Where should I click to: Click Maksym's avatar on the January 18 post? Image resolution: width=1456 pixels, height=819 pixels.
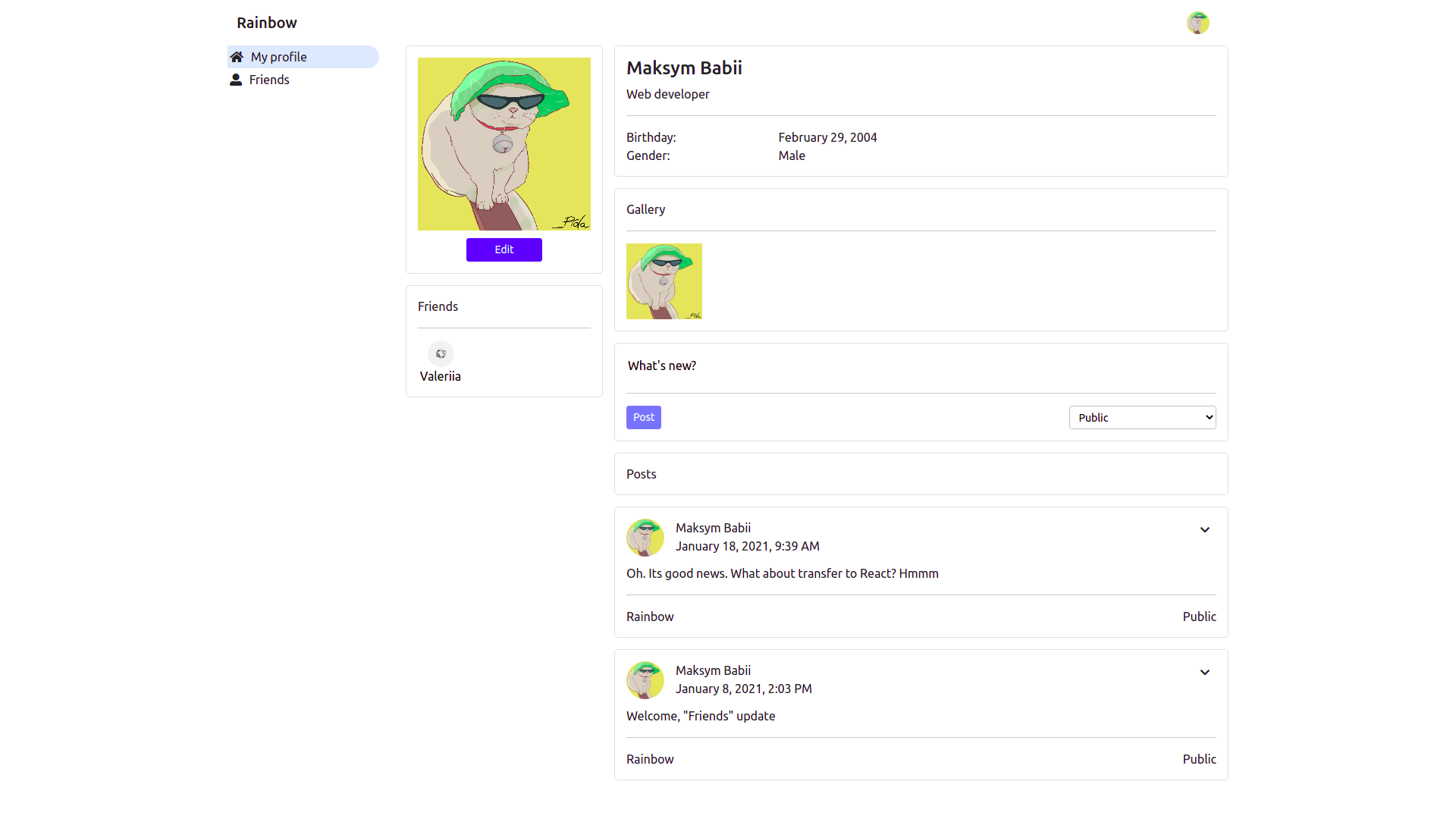coord(645,538)
